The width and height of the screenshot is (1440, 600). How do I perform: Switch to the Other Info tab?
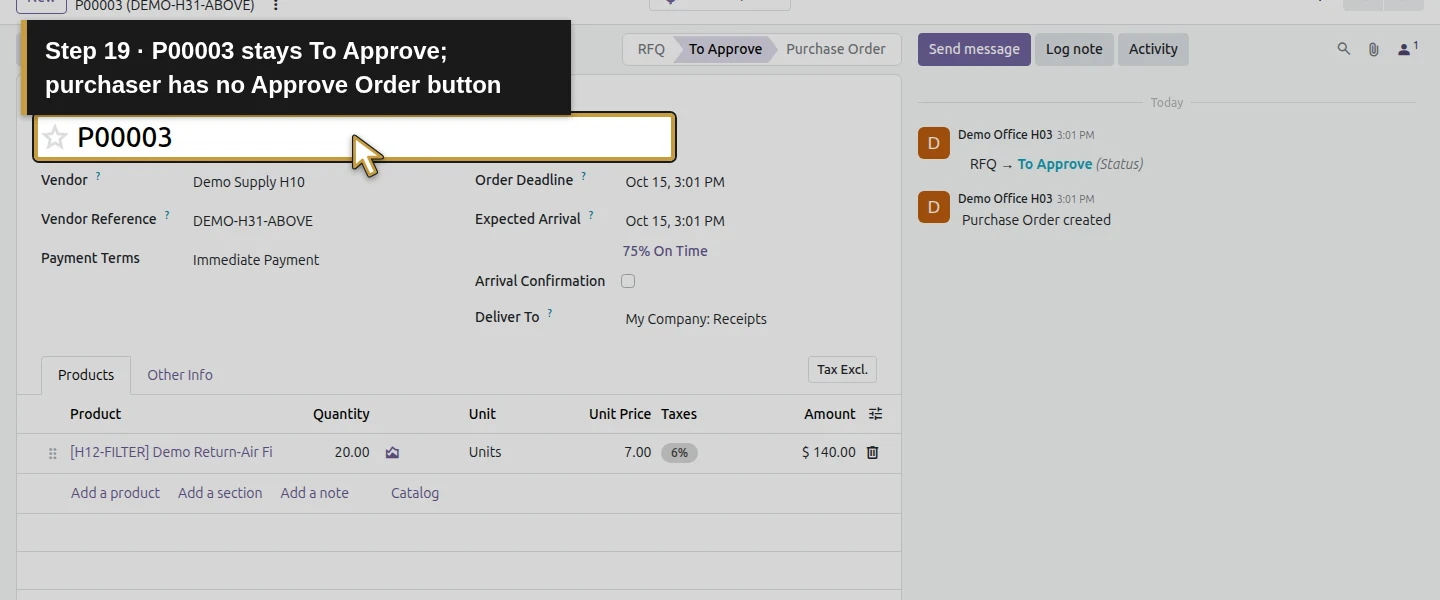180,375
